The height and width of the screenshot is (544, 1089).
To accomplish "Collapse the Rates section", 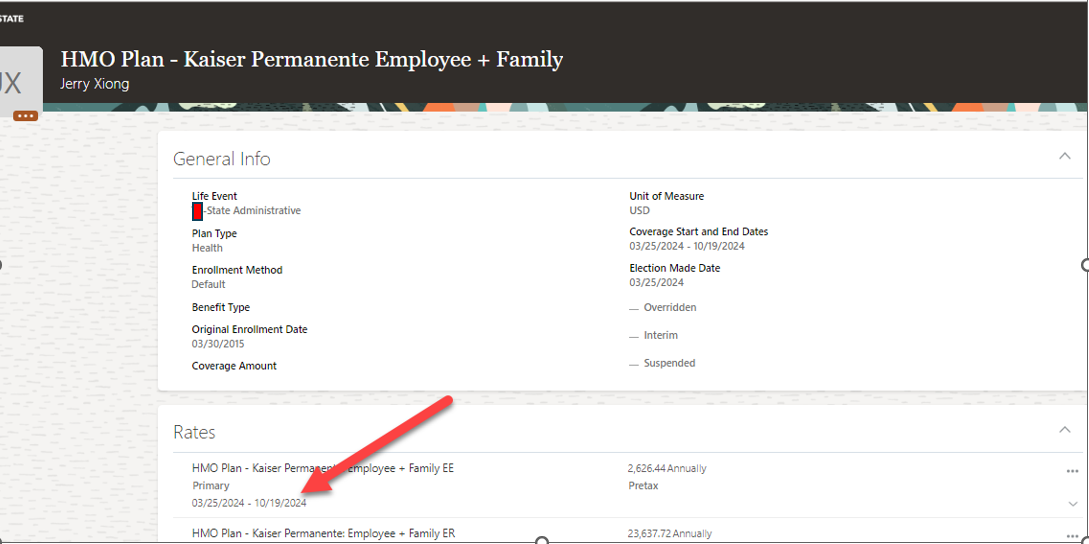I will pyautogui.click(x=1064, y=430).
